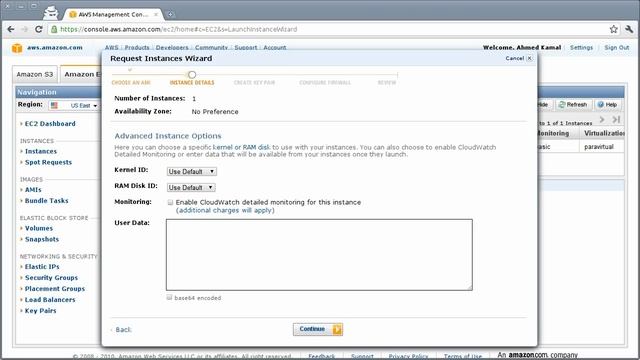Reload the page with refresh icon
Viewport: 640px width, 360px height.
coord(39,29)
